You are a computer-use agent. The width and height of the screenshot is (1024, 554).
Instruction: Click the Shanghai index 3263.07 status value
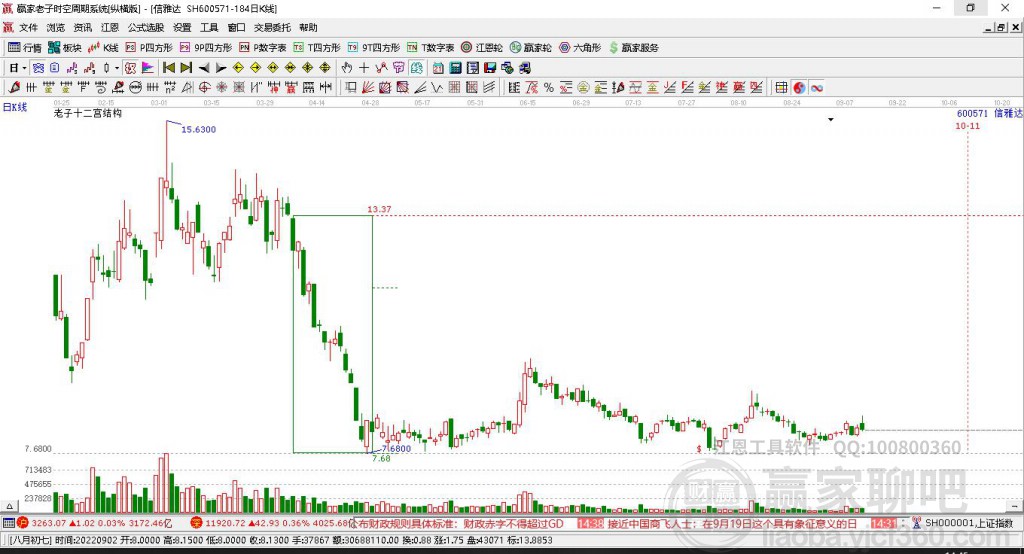(x=49, y=523)
